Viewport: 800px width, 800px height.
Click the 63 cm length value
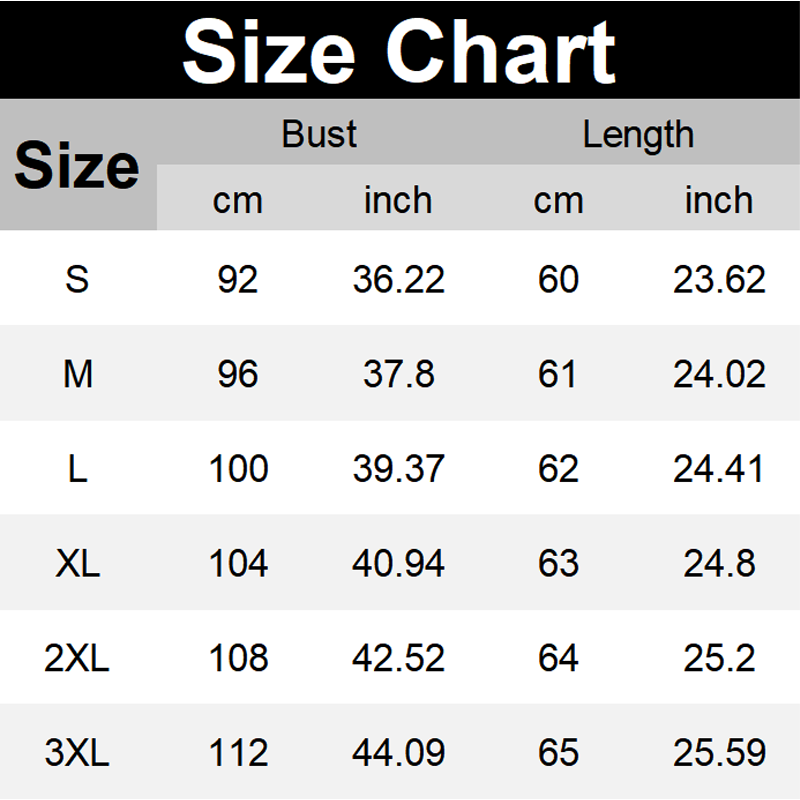pos(558,564)
